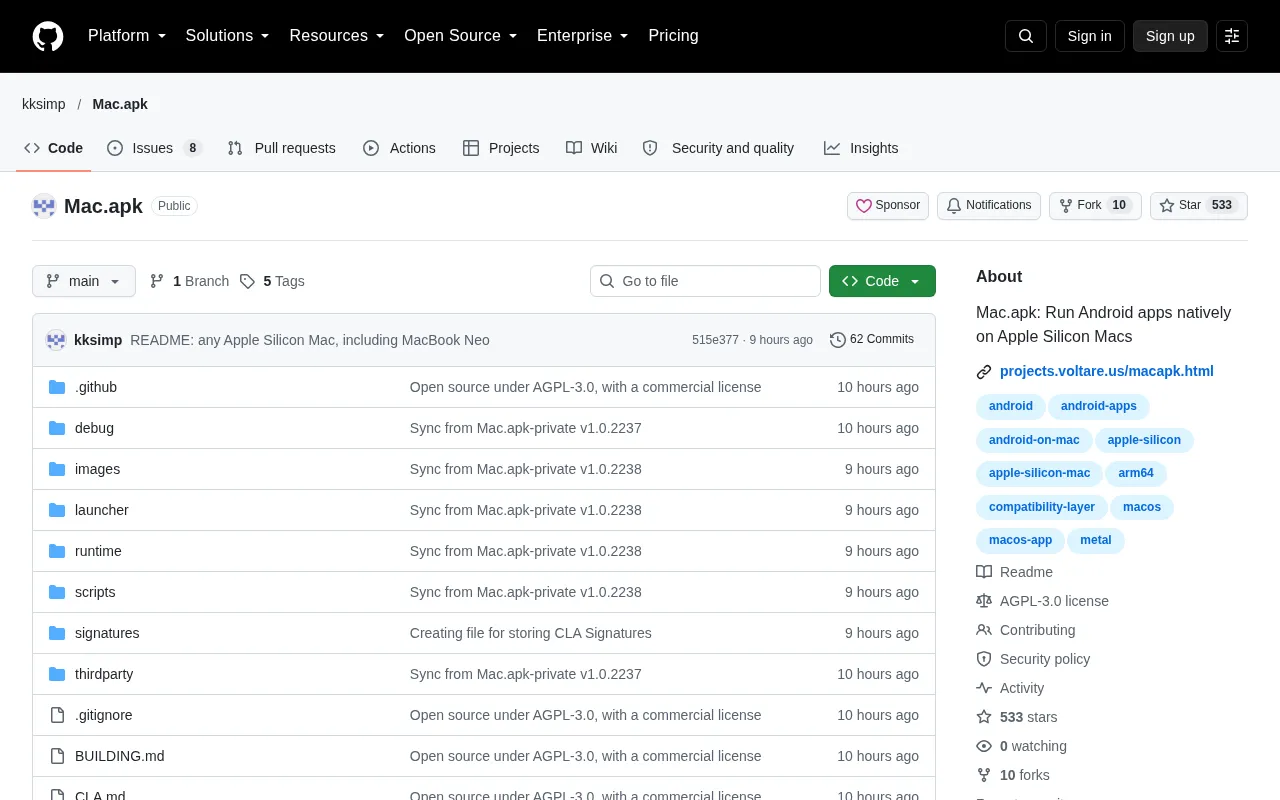Viewport: 1280px width, 800px height.
Task: Select the android-on-mac topic tag
Action: [x=1034, y=440]
